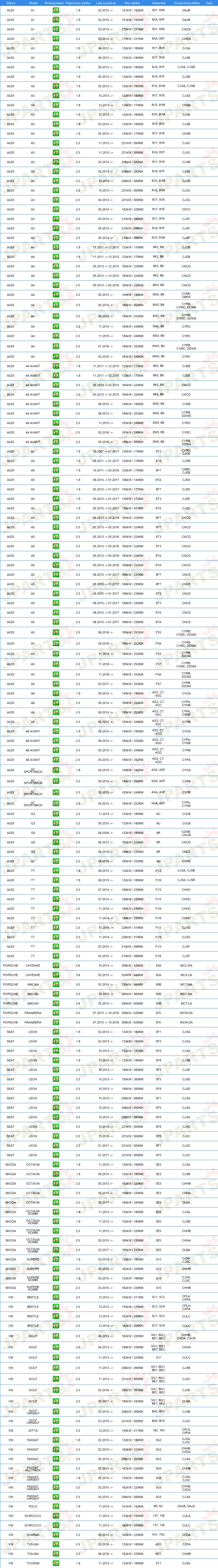
Task: Click the fuel icon in the VW JETTA row
Action: pyautogui.click(x=56, y=1431)
